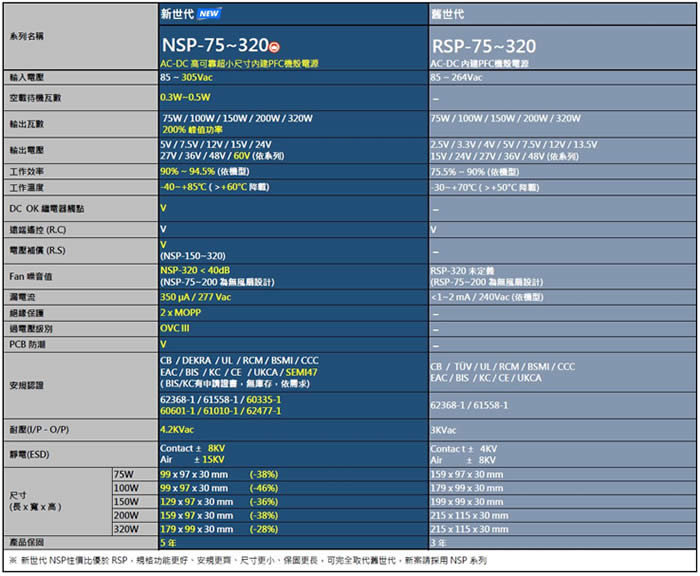
Task: Click the yellow V in DC OK row
Action: pyautogui.click(x=163, y=208)
